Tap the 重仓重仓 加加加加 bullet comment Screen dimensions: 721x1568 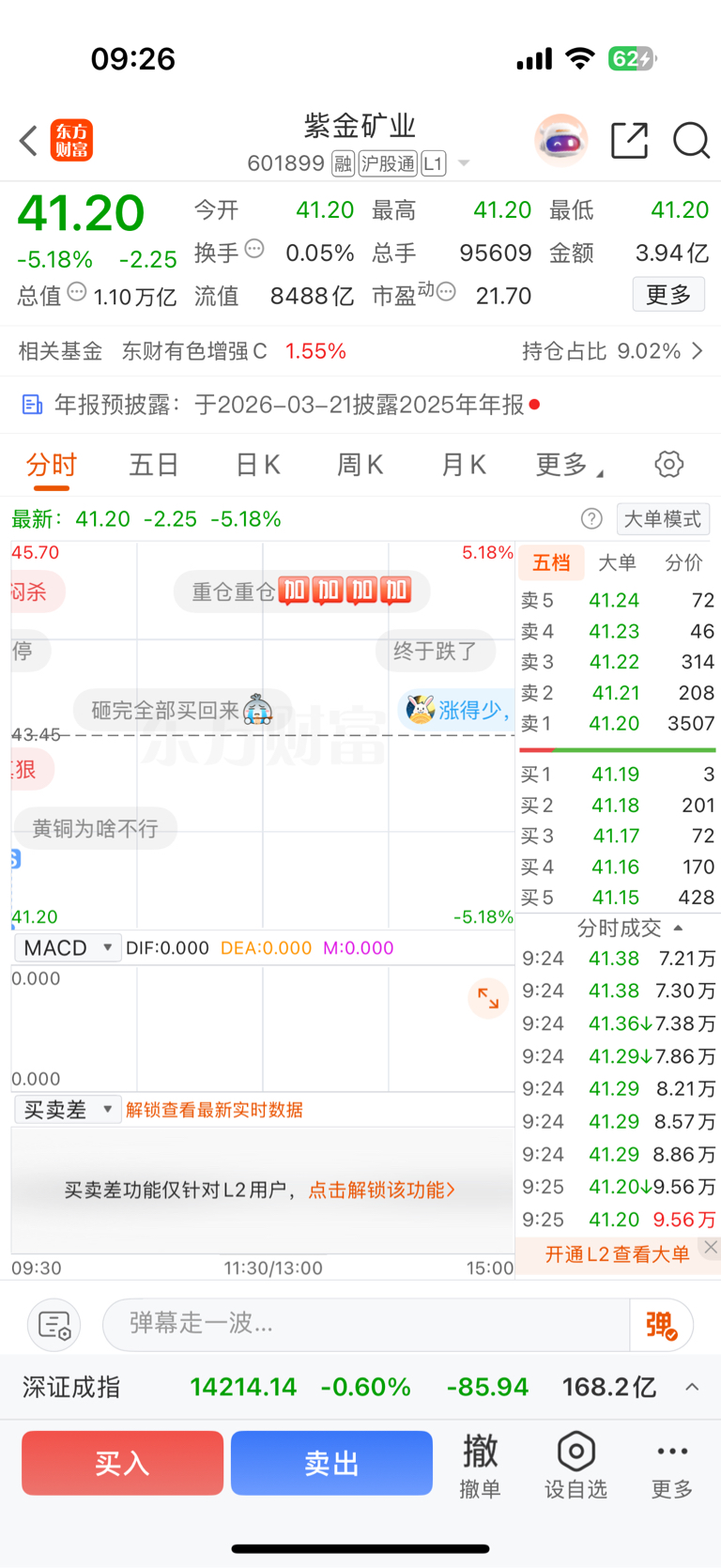tap(301, 591)
